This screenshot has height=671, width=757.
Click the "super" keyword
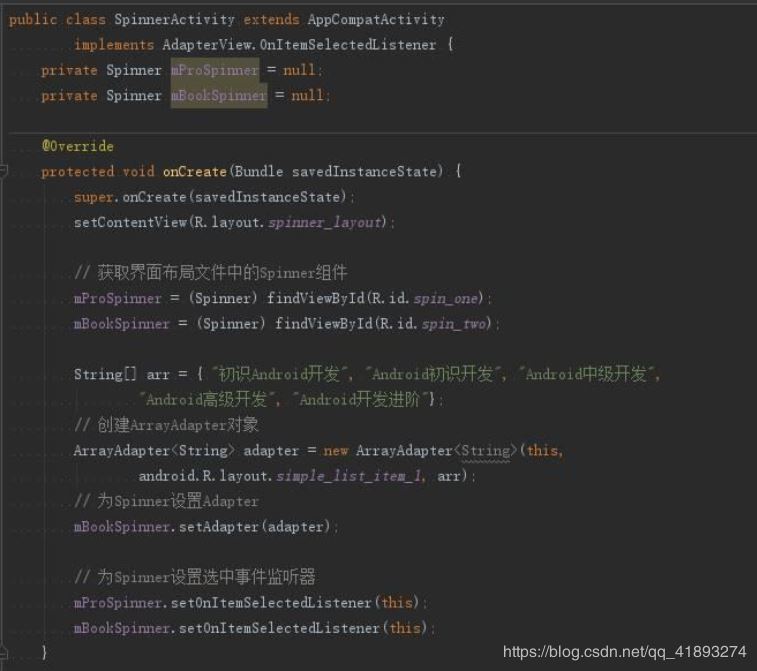[x=93, y=197]
